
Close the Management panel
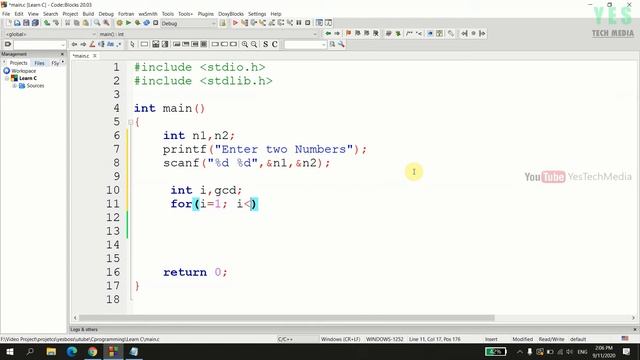pyautogui.click(x=62, y=54)
